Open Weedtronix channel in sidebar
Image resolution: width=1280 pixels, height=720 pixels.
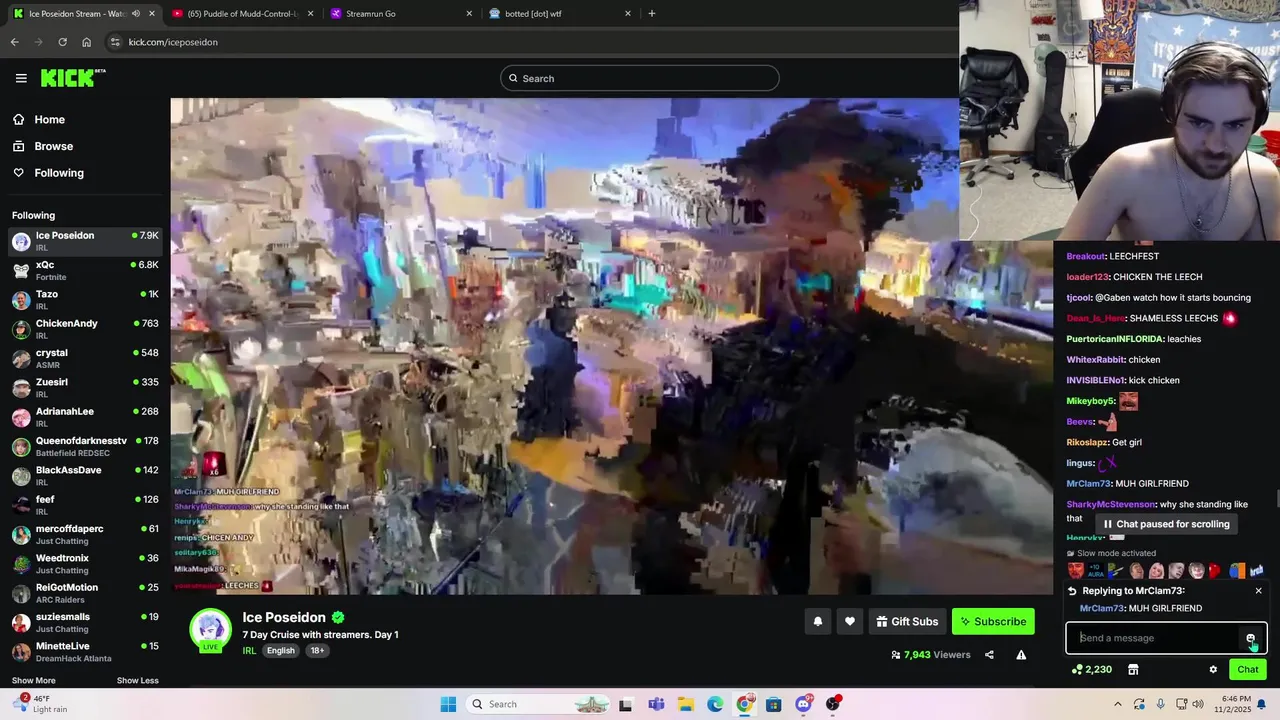[85, 563]
